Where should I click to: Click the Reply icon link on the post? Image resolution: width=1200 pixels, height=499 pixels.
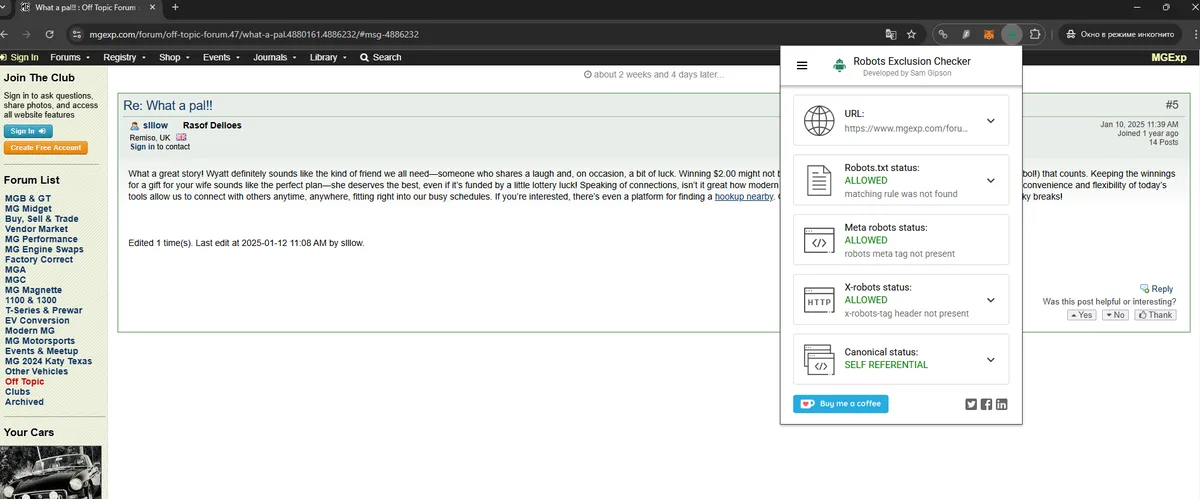[x=1156, y=289]
